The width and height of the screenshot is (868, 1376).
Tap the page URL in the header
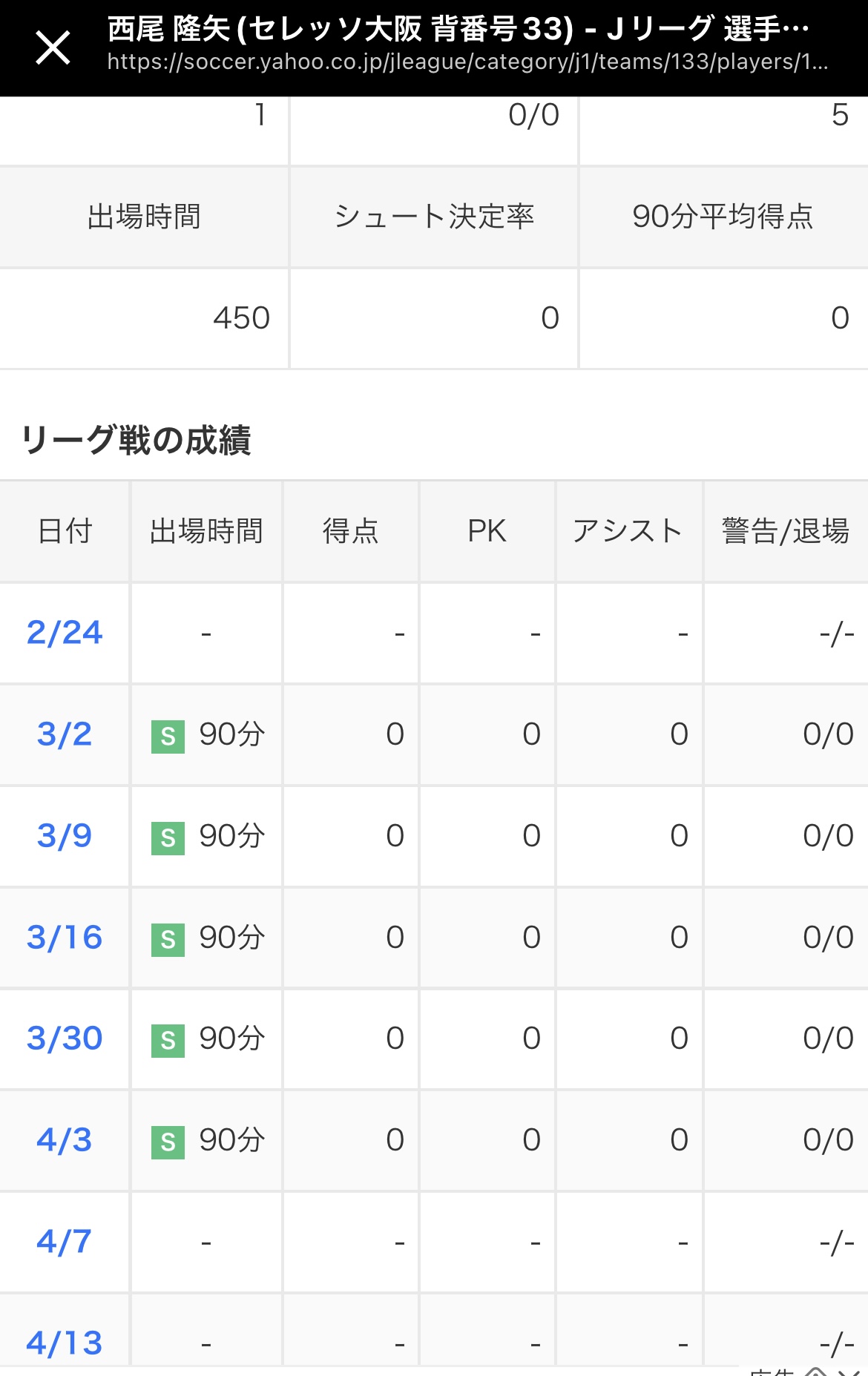click(467, 62)
